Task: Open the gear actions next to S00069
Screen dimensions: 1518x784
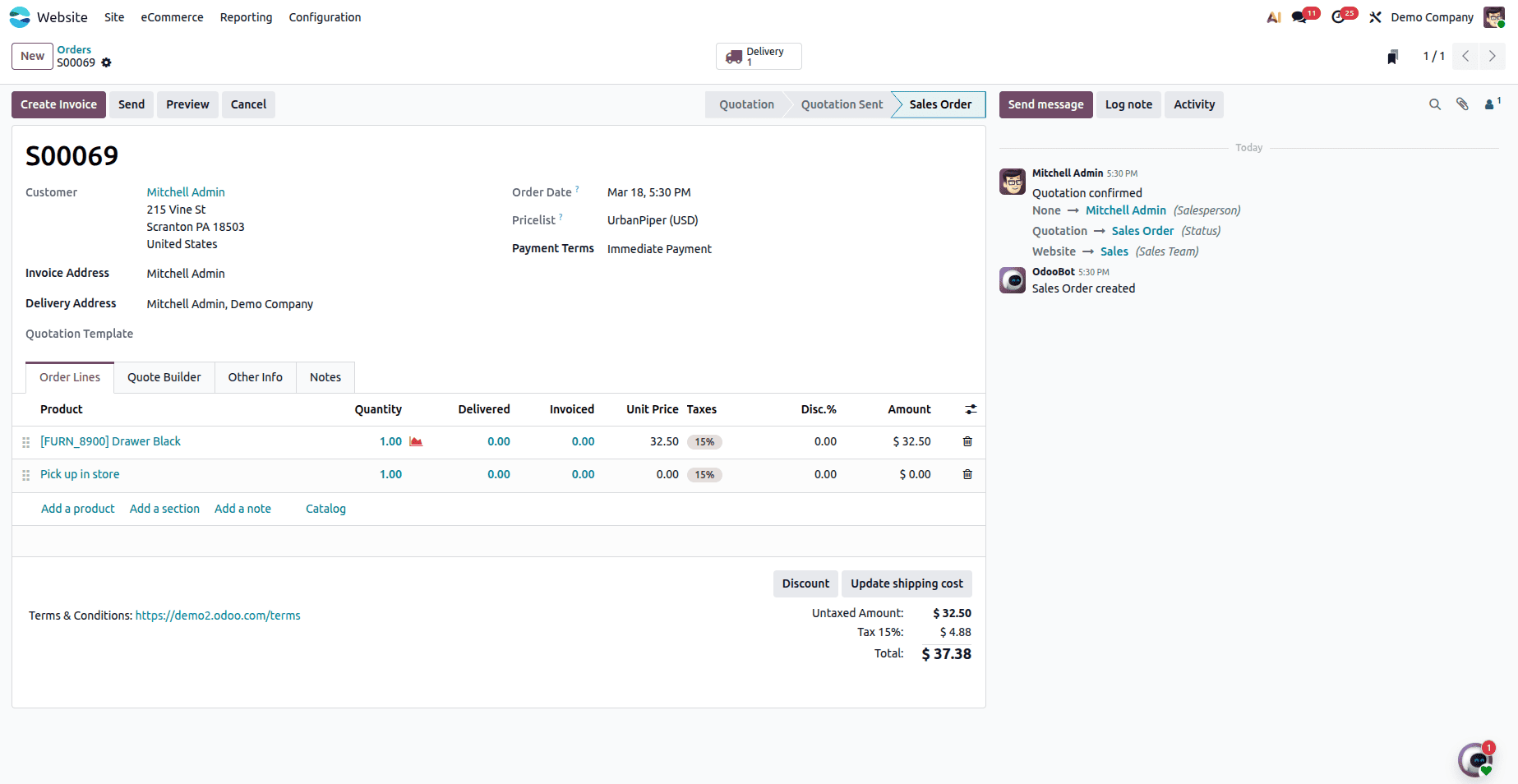Action: 107,62
